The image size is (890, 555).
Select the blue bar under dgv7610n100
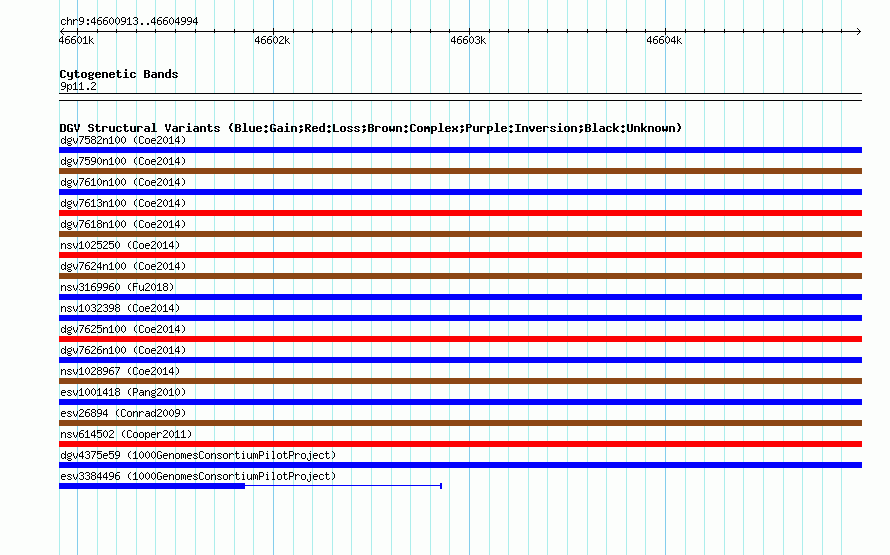pyautogui.click(x=460, y=192)
